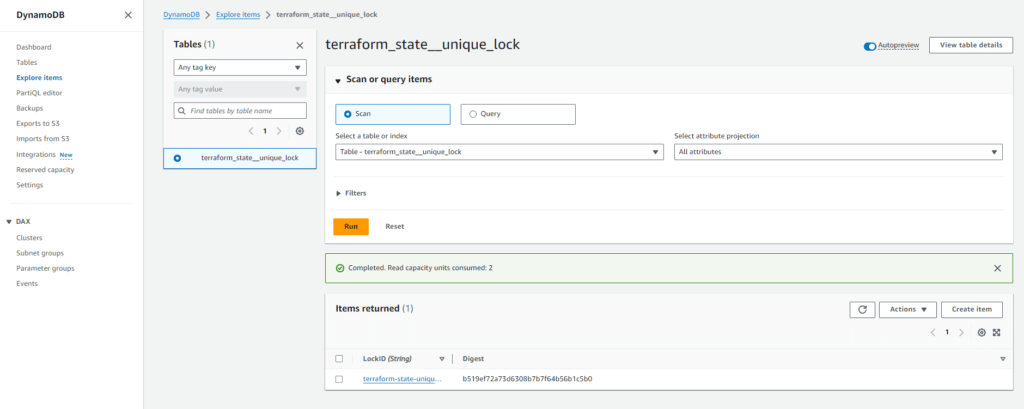Open the Any tag key dropdown

[x=240, y=67]
